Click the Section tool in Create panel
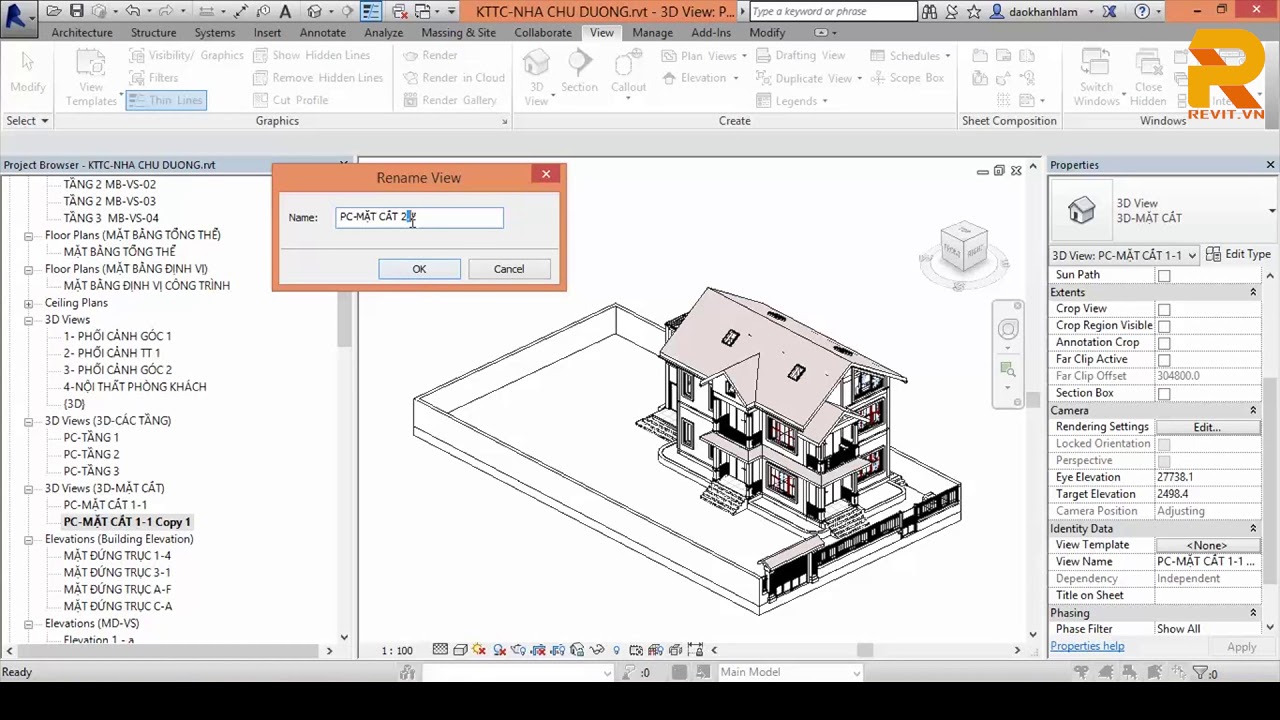Viewport: 1280px width, 720px height. (x=579, y=72)
